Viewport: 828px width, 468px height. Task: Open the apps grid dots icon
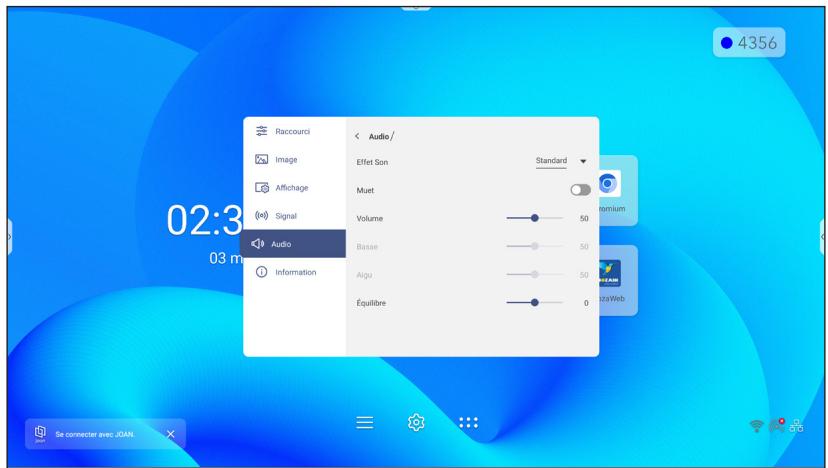(x=468, y=423)
